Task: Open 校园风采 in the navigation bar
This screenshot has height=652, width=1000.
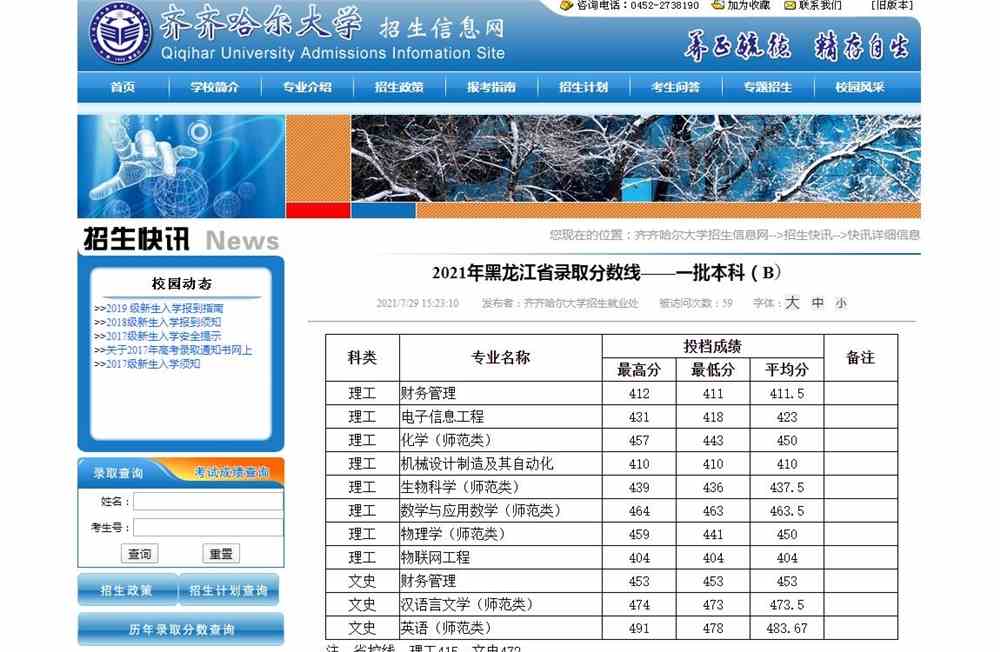Action: point(860,87)
